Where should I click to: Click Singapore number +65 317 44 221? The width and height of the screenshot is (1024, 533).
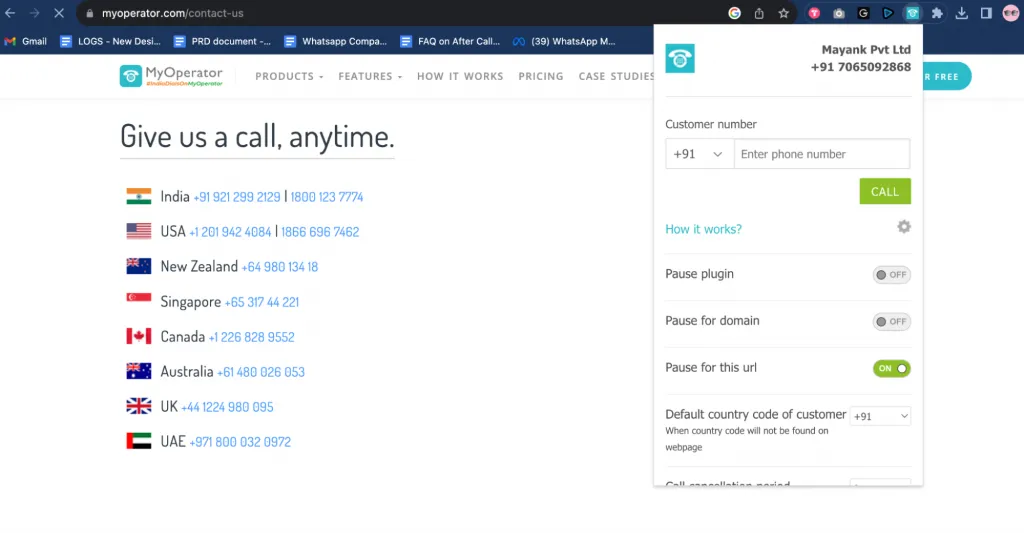click(262, 302)
